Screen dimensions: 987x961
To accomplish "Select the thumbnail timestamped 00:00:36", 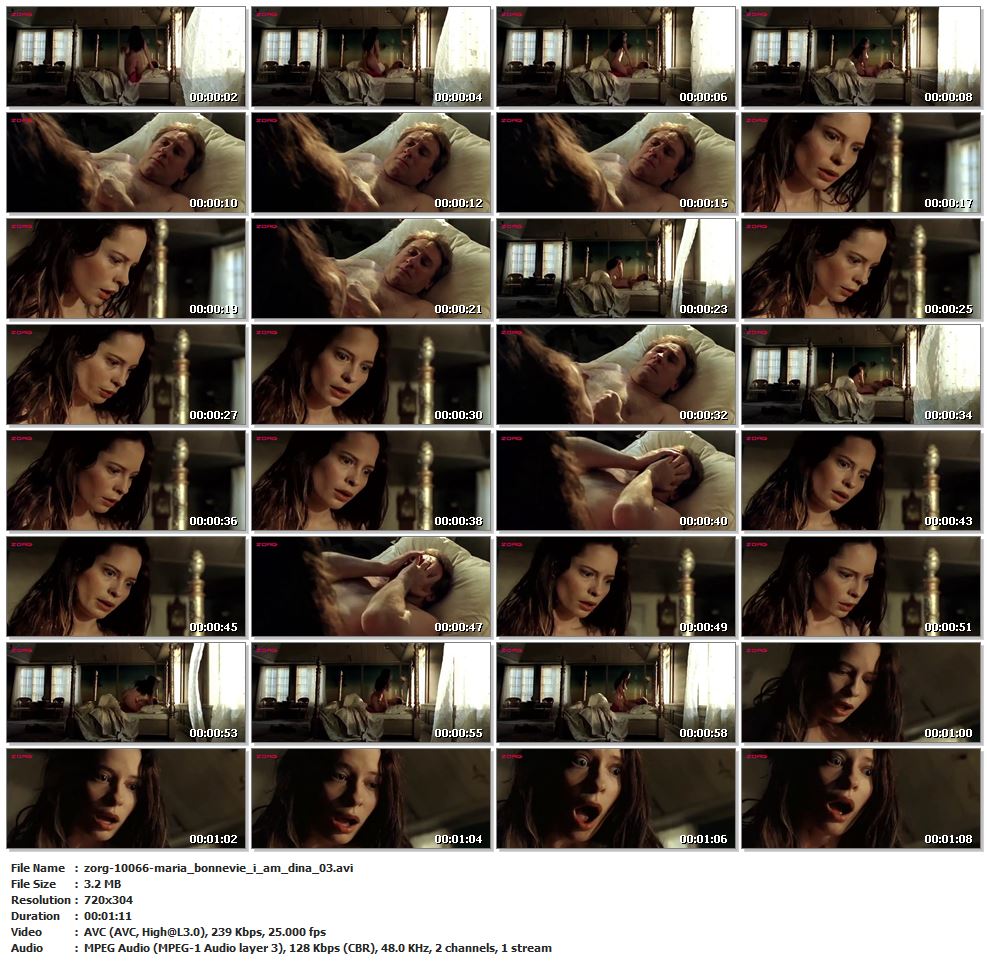I will [127, 481].
